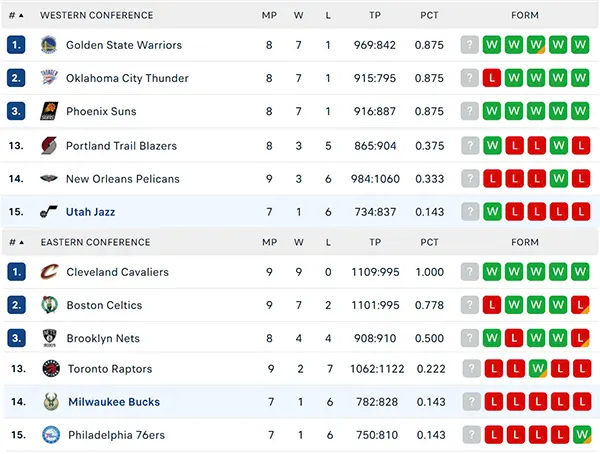Click the Milwaukee Bucks logo icon
The height and width of the screenshot is (454, 600).
click(x=51, y=402)
